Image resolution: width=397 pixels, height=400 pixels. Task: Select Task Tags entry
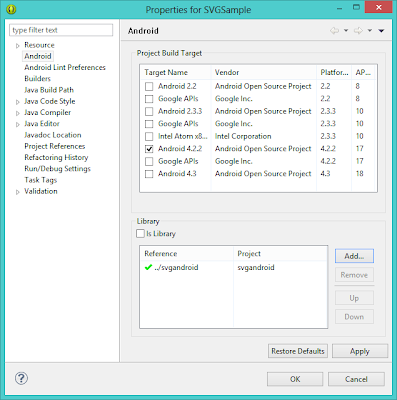tap(40, 180)
